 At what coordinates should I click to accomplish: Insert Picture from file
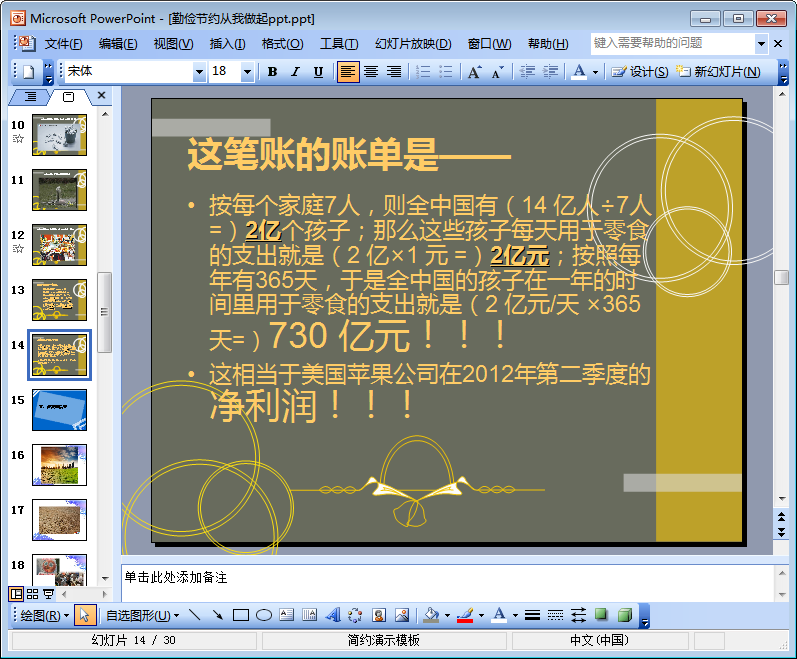[x=402, y=616]
